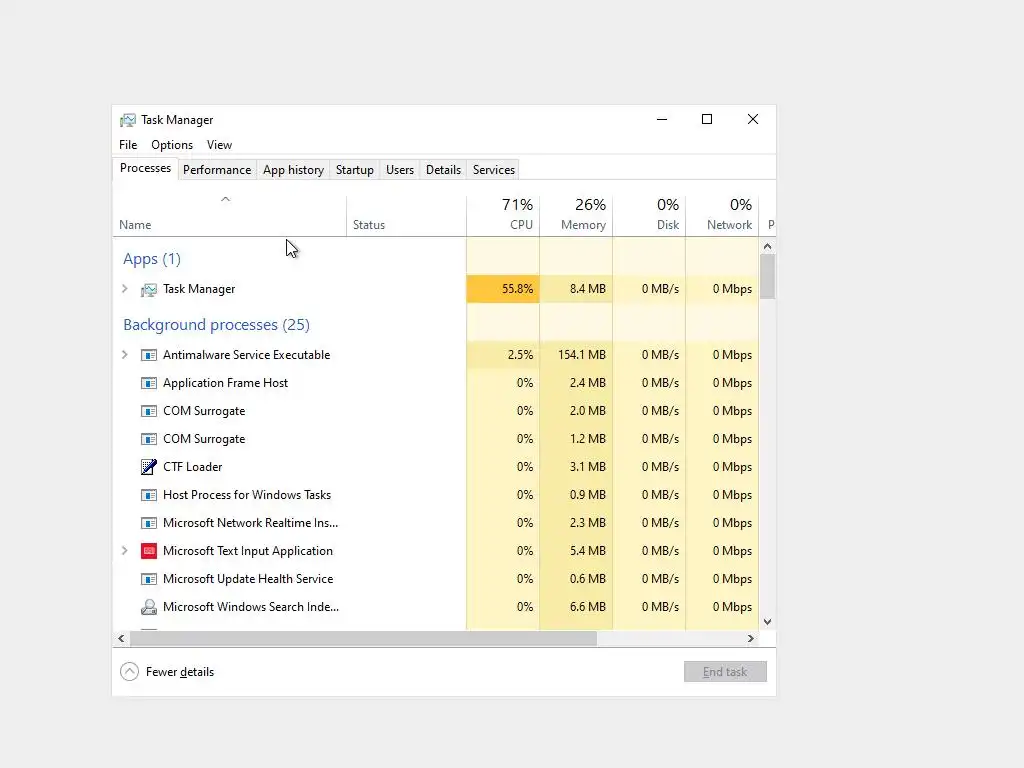Select Application Frame Host process name
1024x768 pixels.
(x=225, y=383)
